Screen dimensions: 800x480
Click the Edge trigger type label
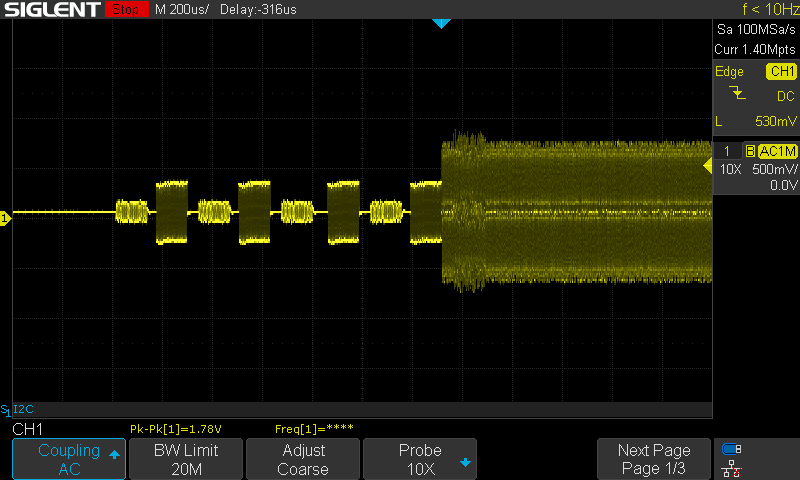pyautogui.click(x=729, y=72)
